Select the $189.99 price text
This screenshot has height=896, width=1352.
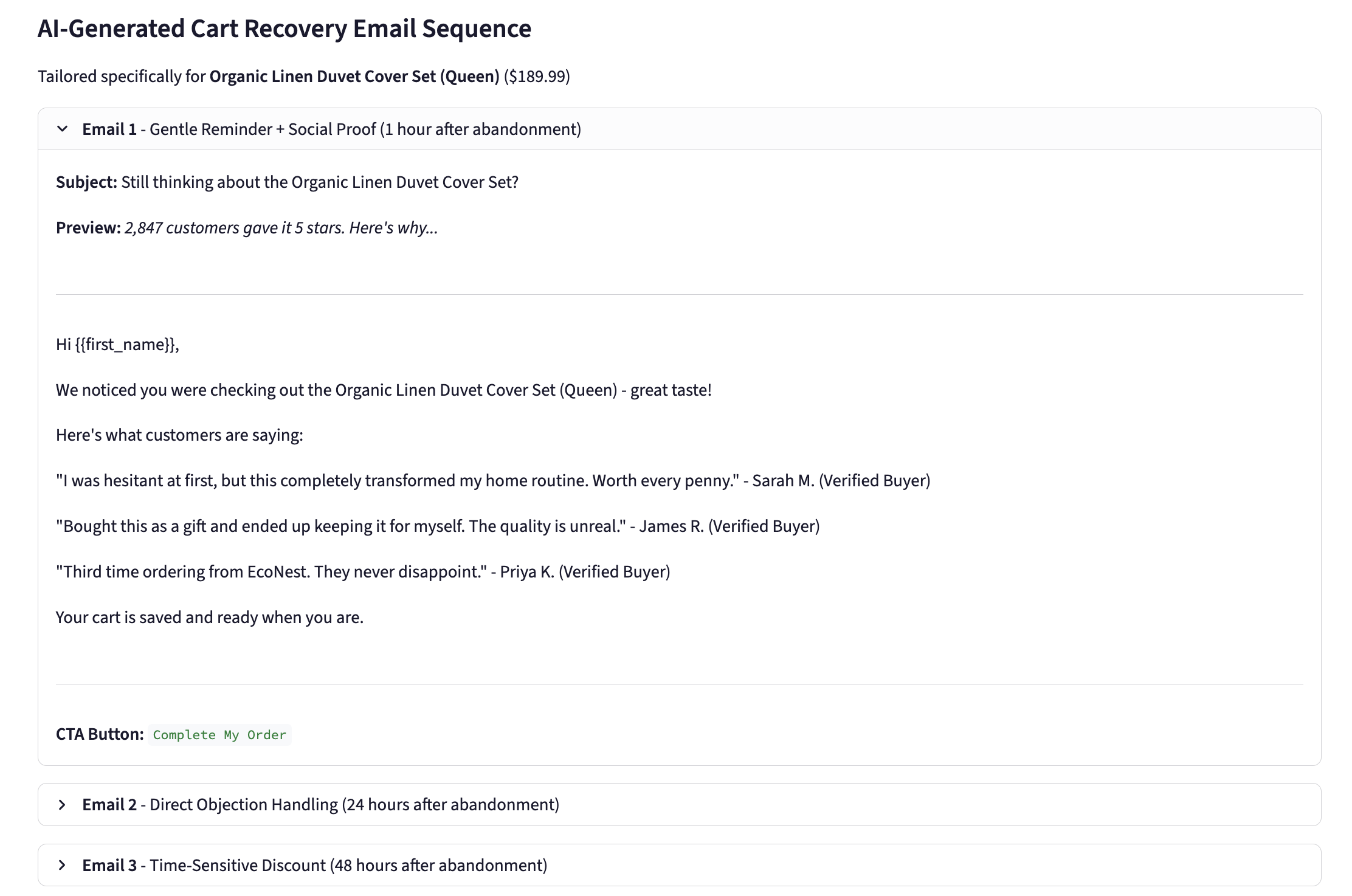[x=537, y=77]
